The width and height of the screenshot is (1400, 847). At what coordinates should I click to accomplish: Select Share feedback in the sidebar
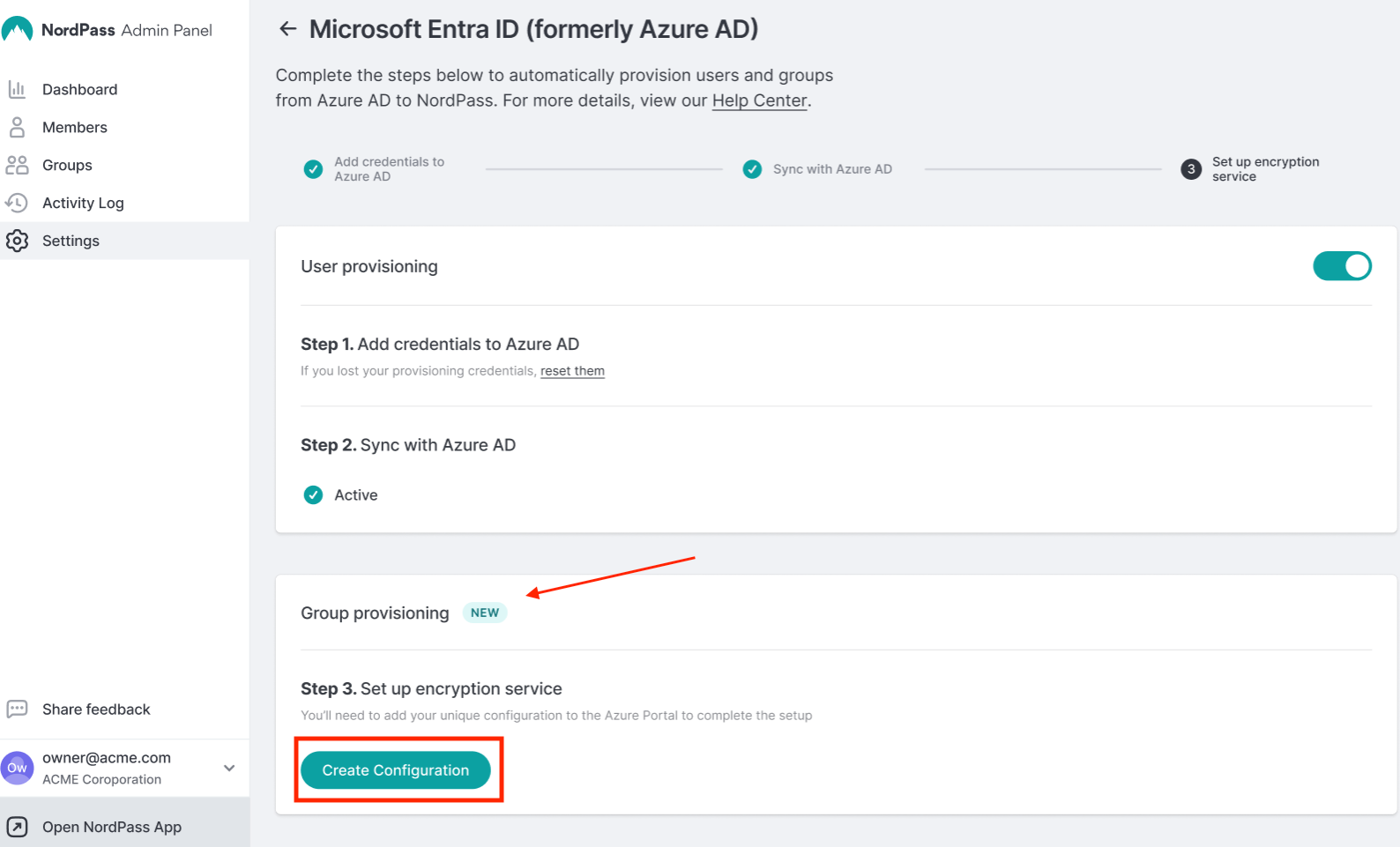[x=124, y=709]
